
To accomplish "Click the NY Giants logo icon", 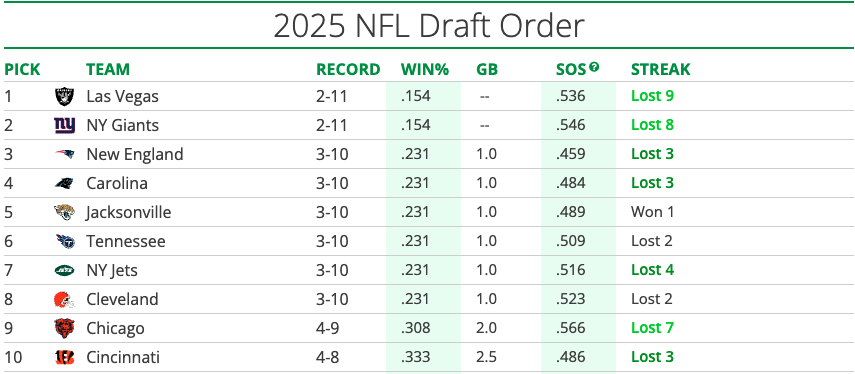I will click(64, 125).
